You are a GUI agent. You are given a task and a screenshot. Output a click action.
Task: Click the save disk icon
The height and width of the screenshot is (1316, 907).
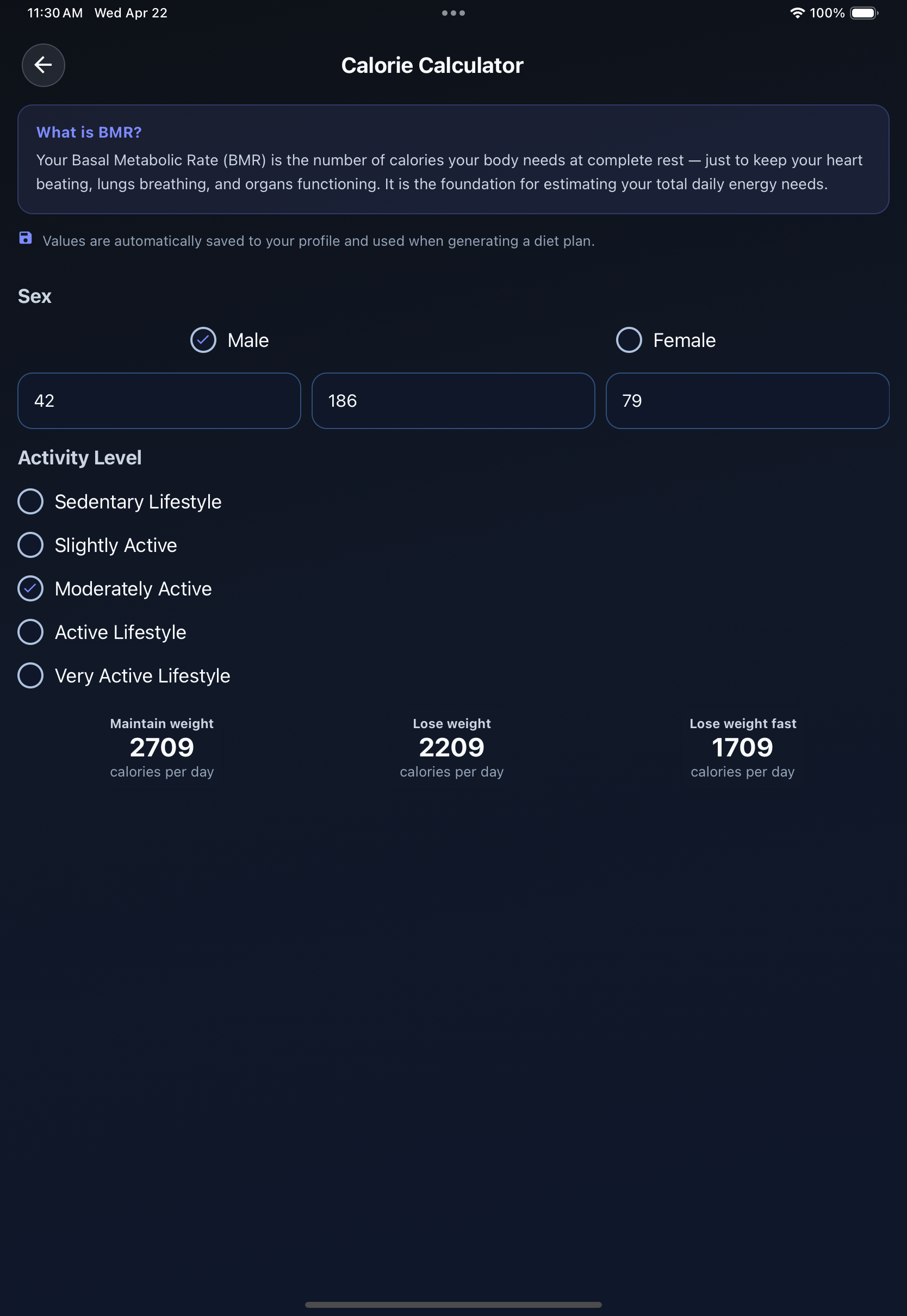click(26, 238)
